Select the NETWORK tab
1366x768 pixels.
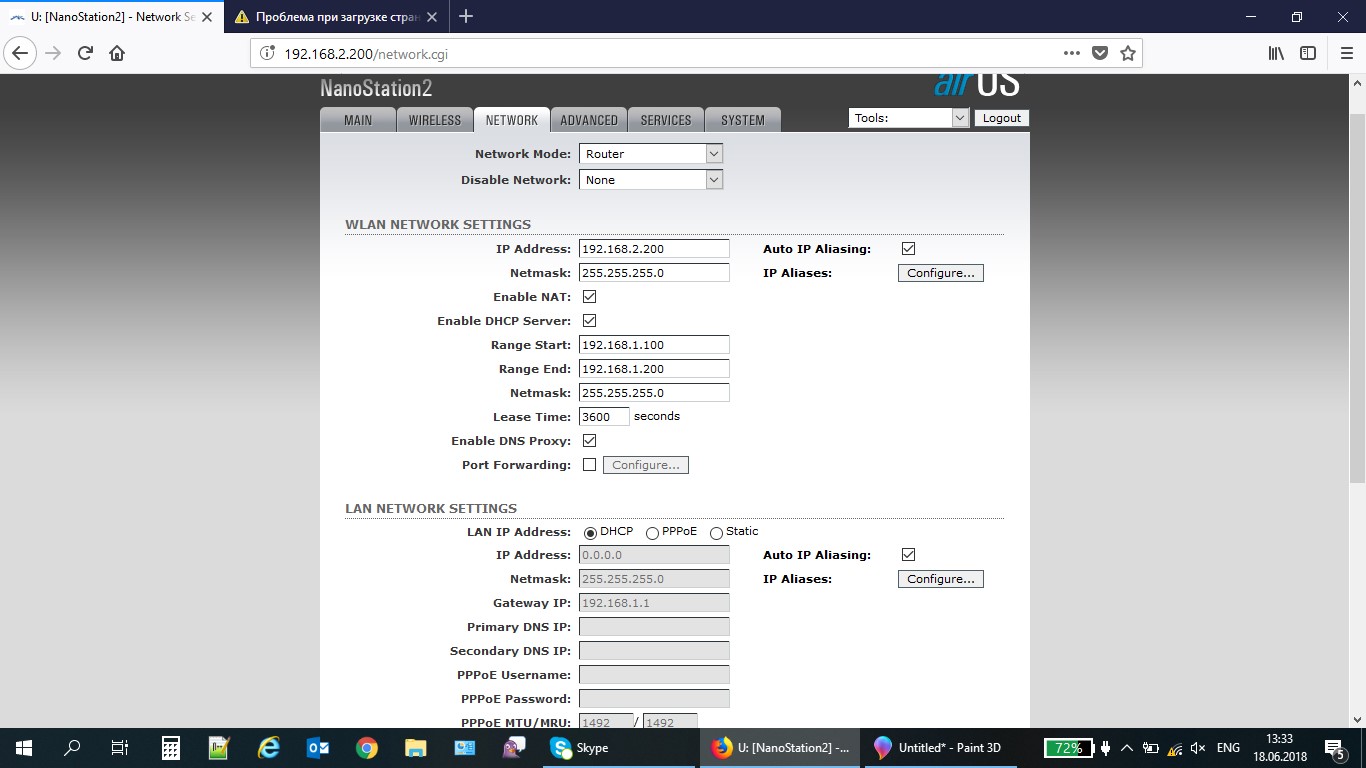512,120
